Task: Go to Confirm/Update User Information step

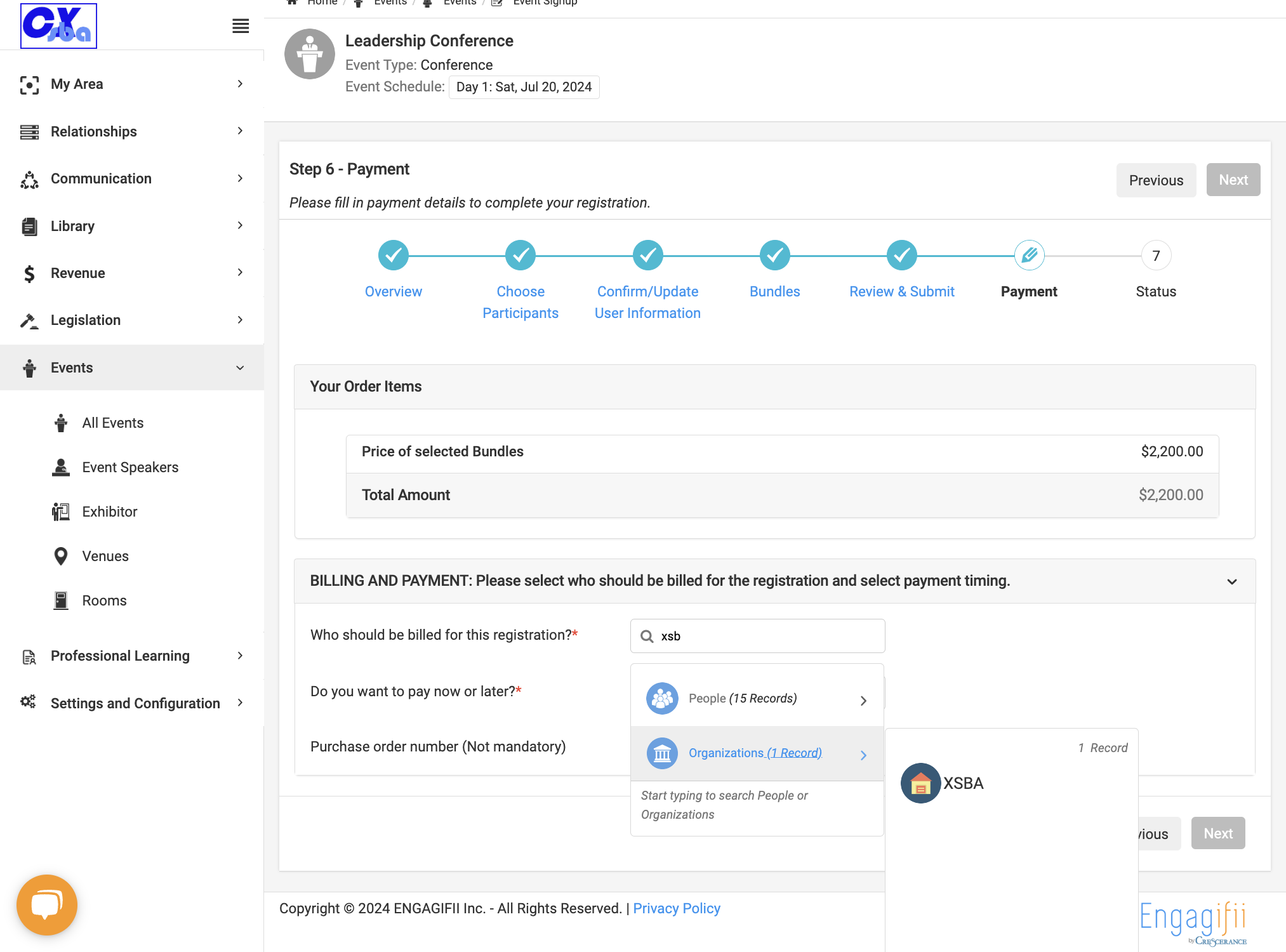Action: point(647,302)
